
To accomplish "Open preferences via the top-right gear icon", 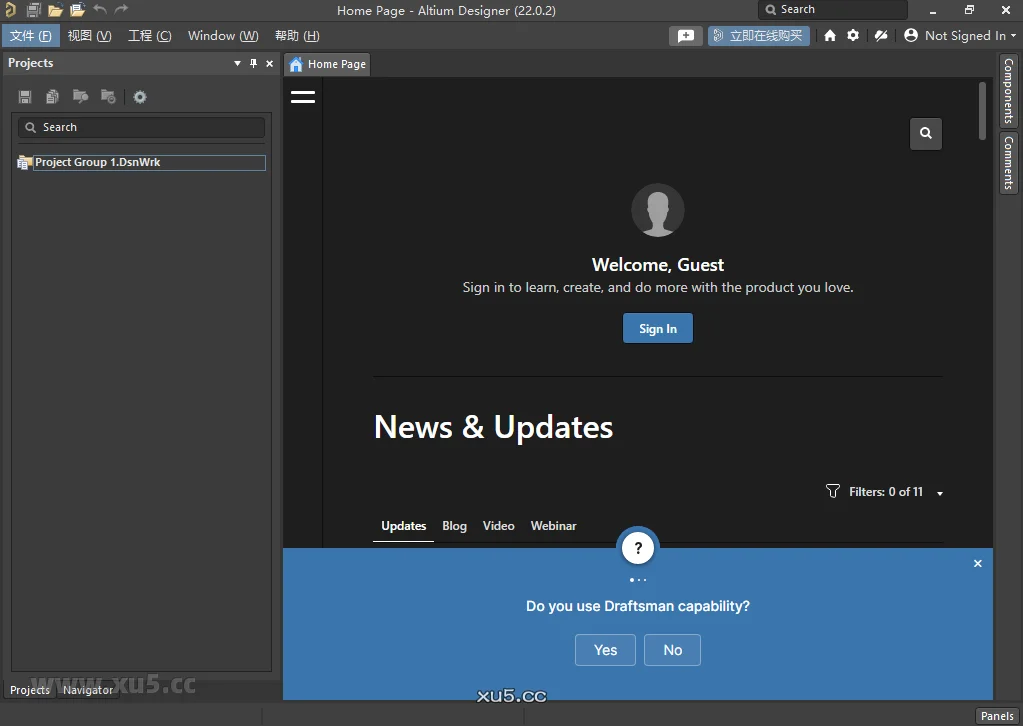I will [853, 36].
